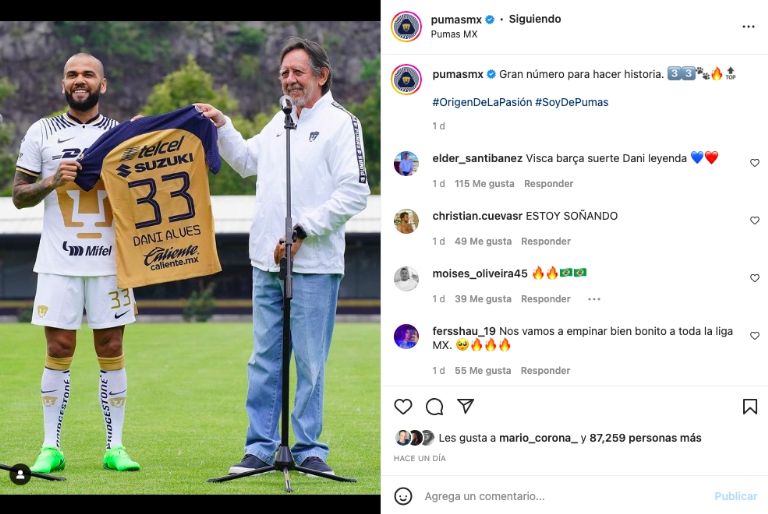Open the #OrigenDeLaPasión hashtag
Viewport: 768px width, 514px height.
[482, 102]
